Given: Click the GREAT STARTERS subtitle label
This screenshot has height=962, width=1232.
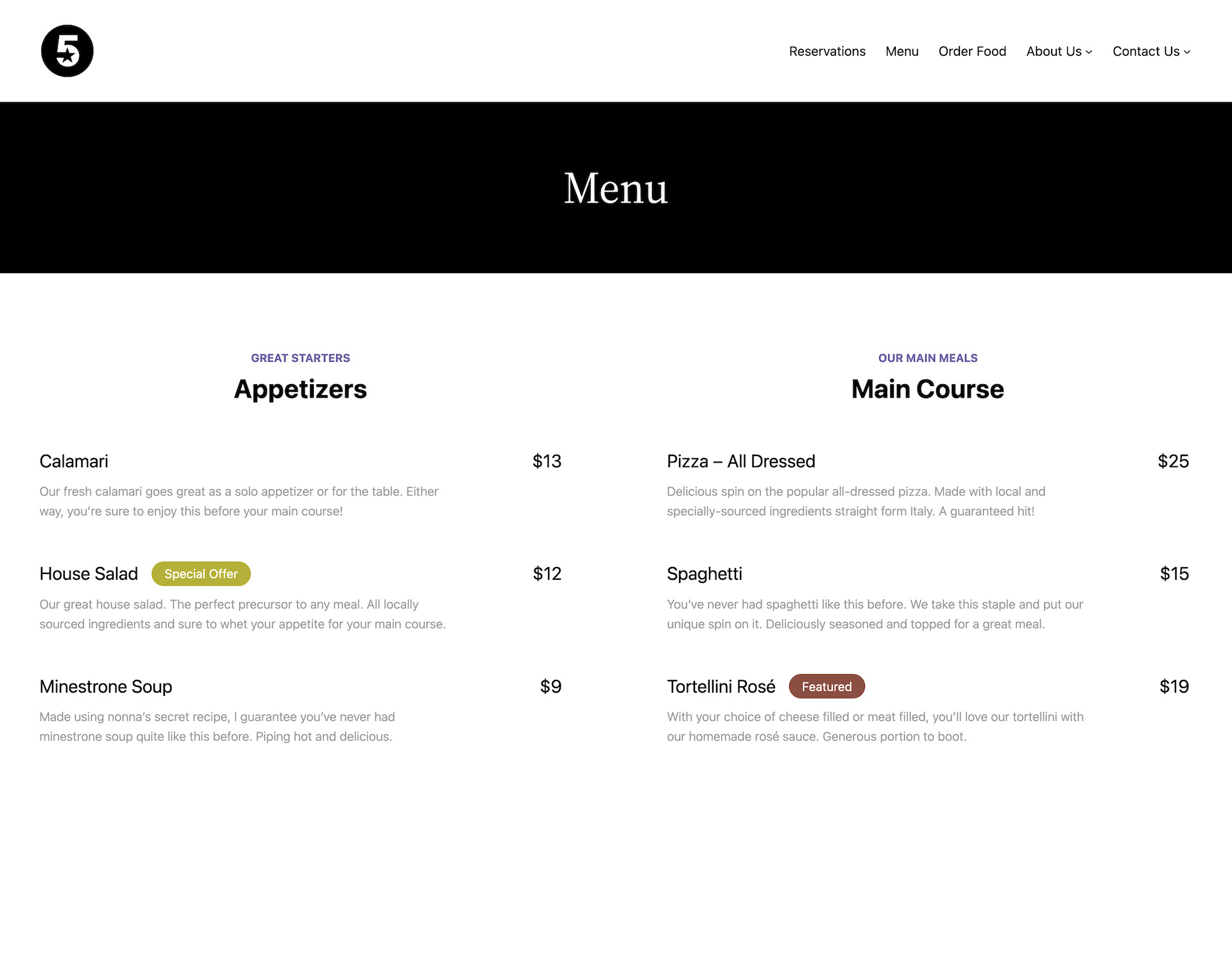Looking at the screenshot, I should coord(300,357).
